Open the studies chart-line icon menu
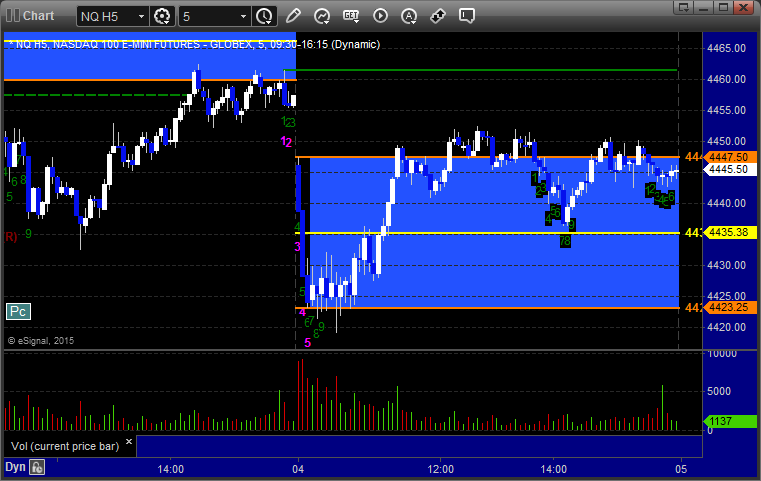The height and width of the screenshot is (481, 761). pos(322,16)
